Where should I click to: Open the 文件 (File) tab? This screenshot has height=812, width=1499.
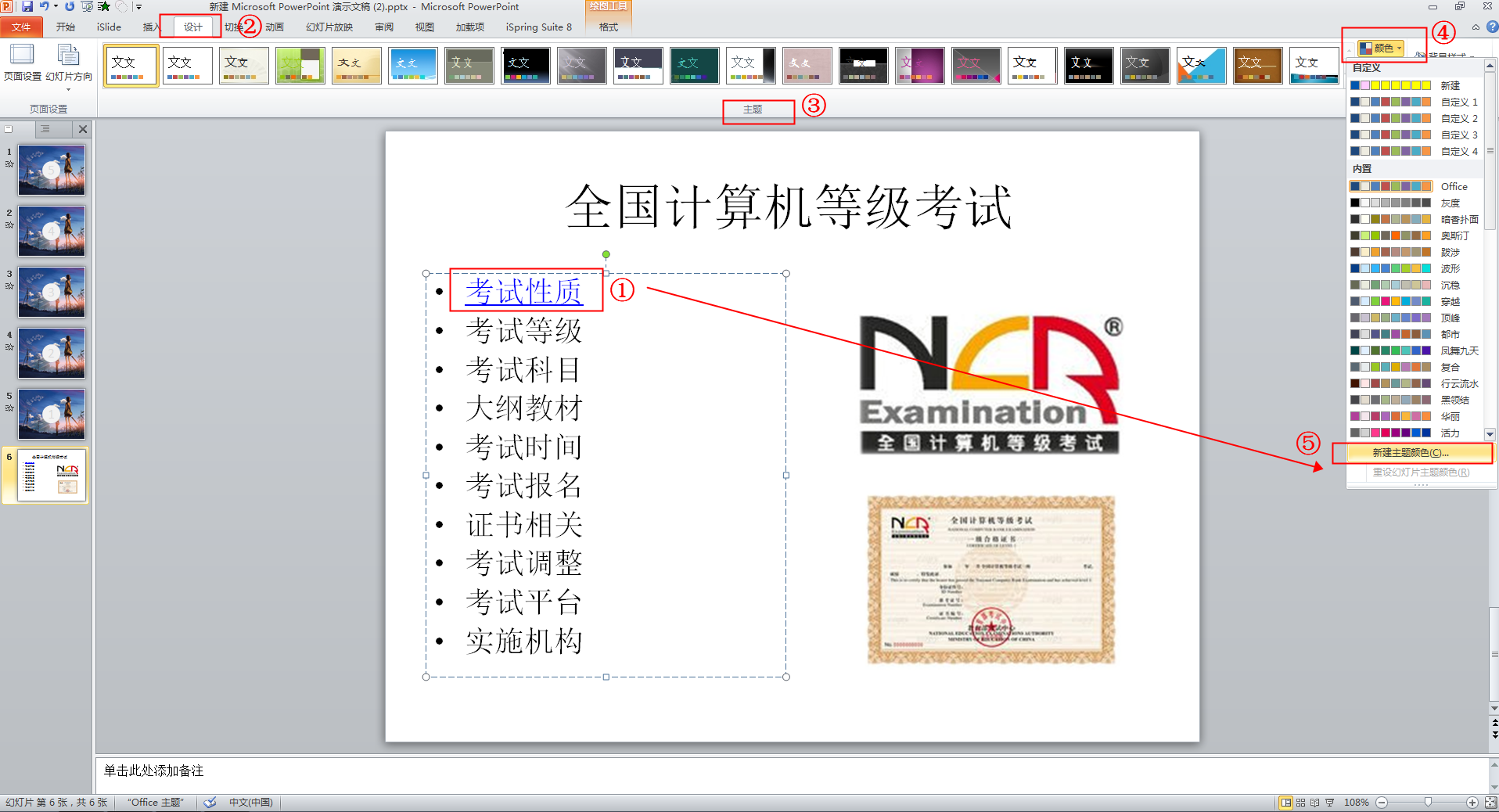(x=21, y=27)
